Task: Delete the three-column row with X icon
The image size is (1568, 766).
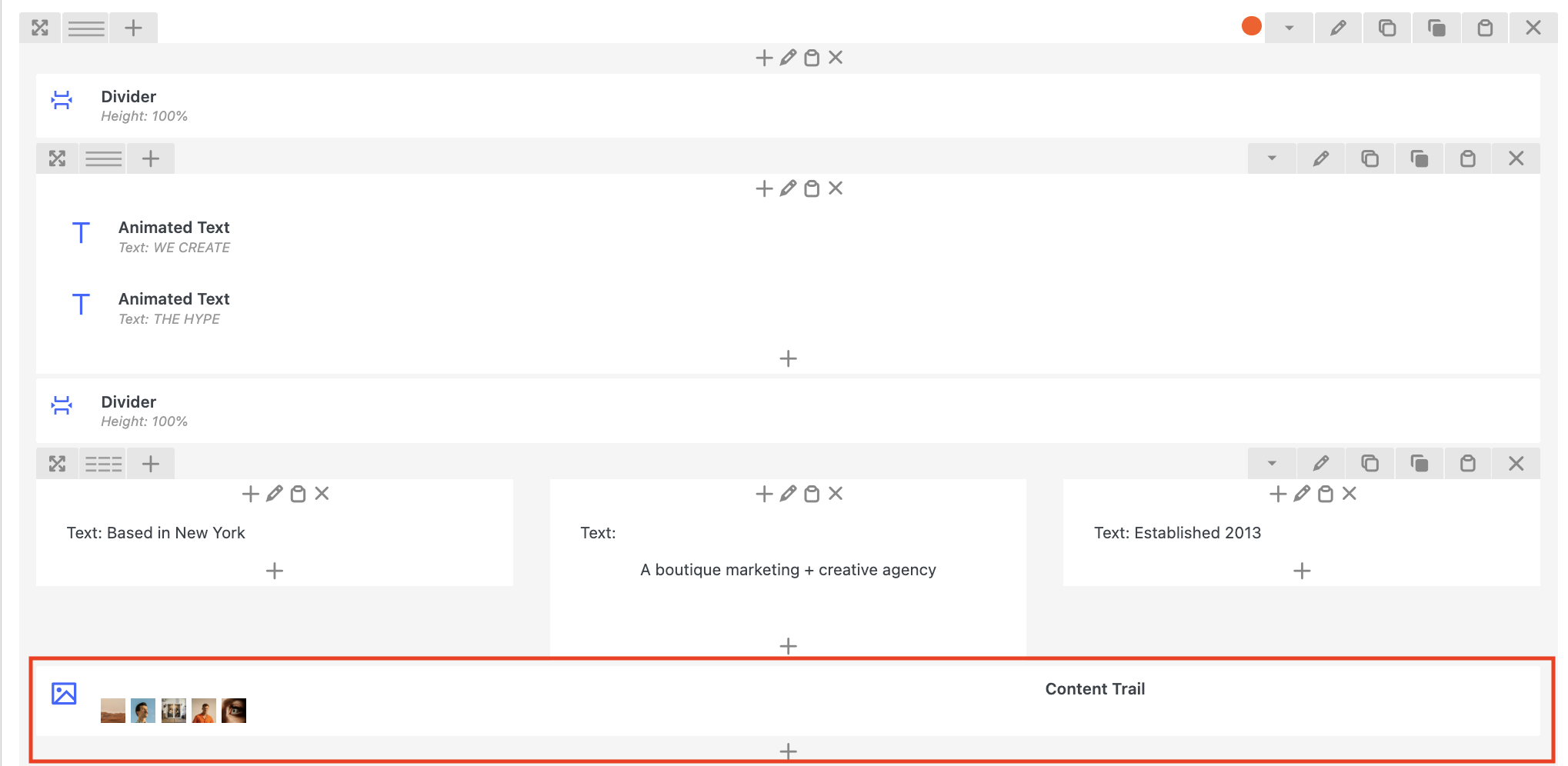Action: (1516, 464)
